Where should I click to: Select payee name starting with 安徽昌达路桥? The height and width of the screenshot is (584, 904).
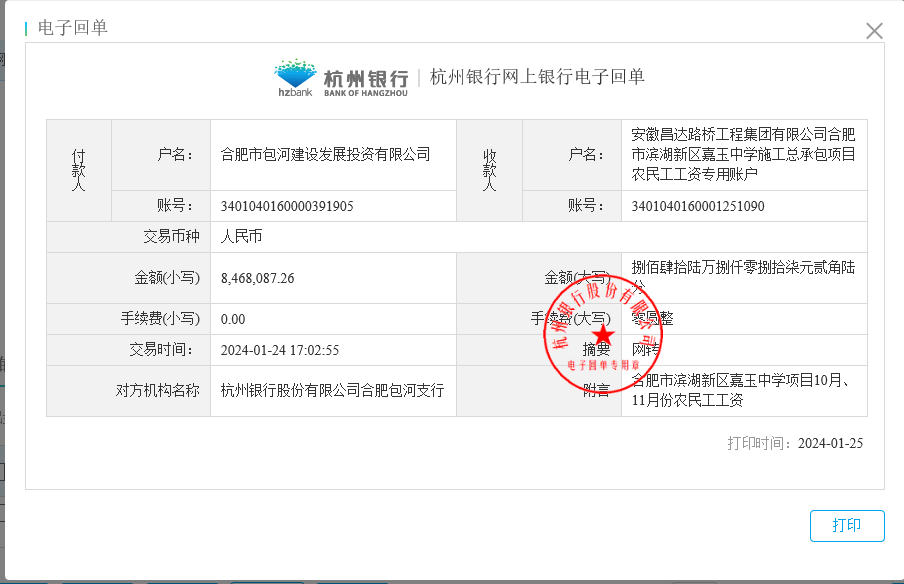(x=743, y=154)
